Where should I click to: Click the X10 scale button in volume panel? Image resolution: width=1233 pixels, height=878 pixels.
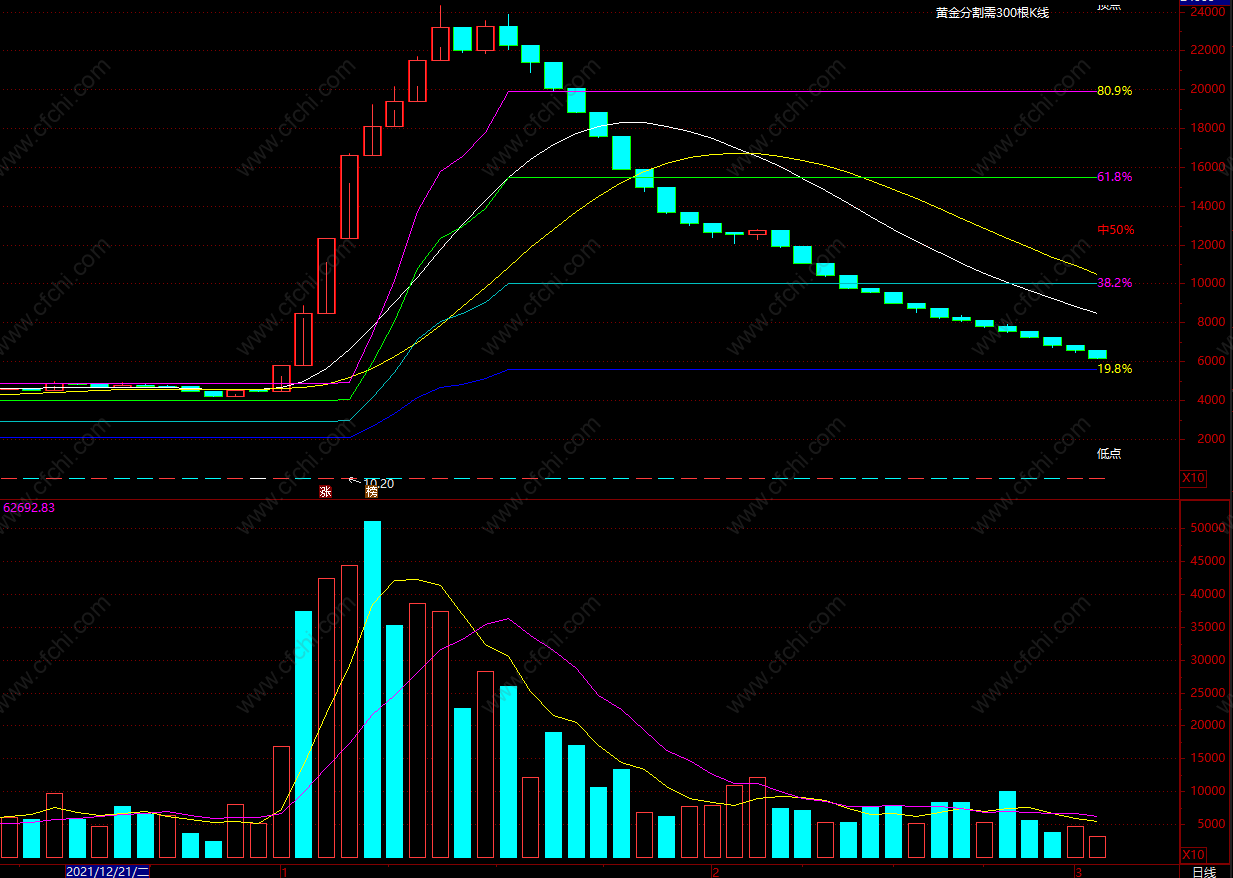(1194, 855)
